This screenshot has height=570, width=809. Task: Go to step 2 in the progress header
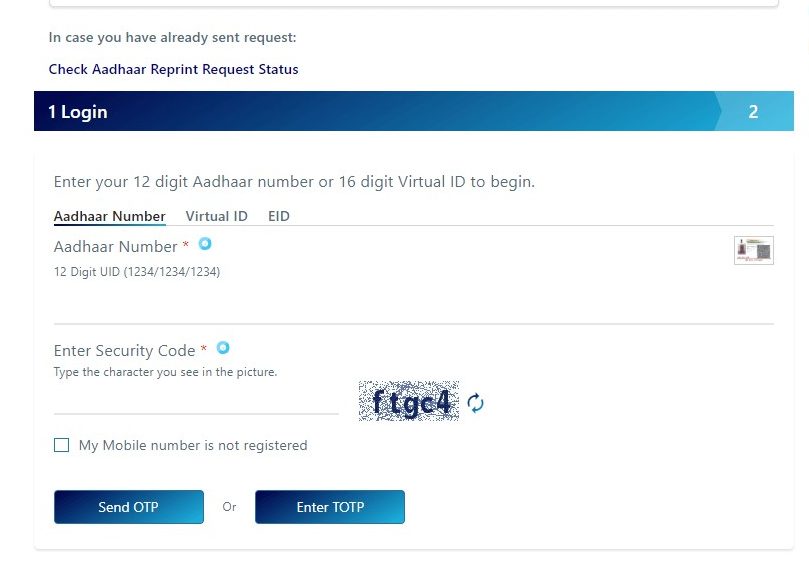[x=753, y=111]
